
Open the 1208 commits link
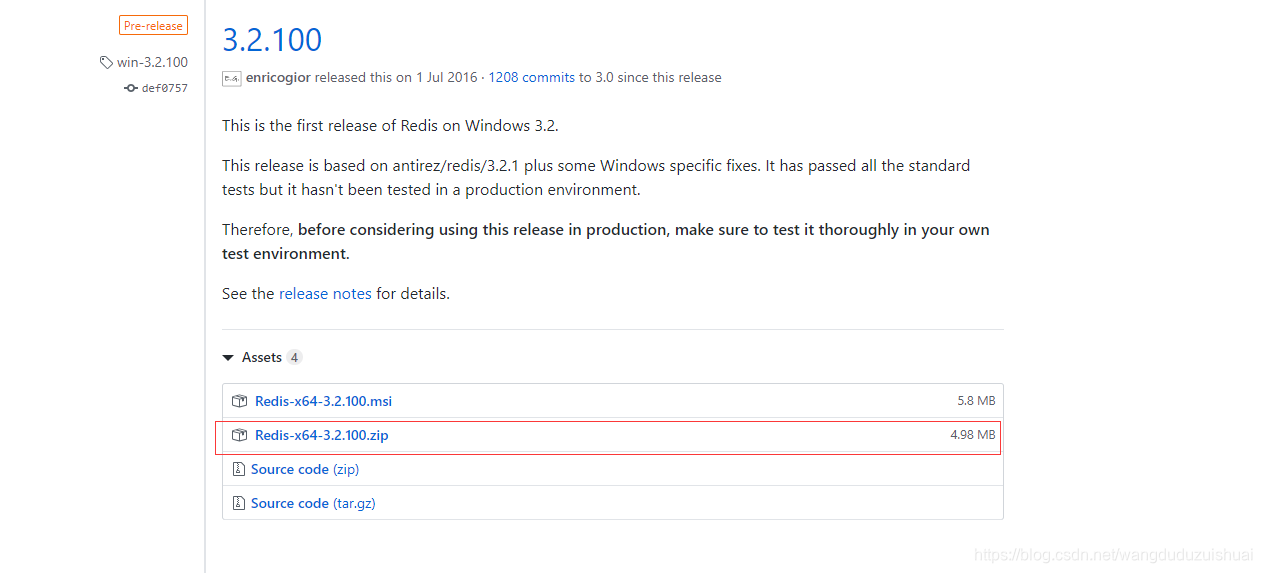pyautogui.click(x=532, y=77)
